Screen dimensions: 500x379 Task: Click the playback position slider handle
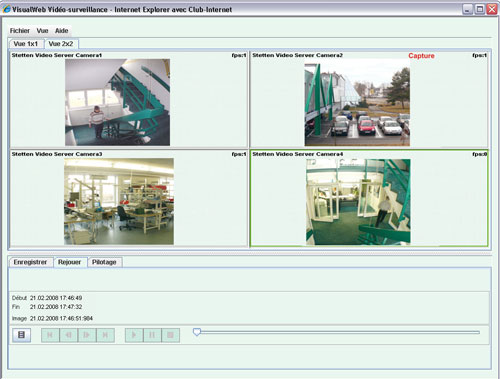[197, 332]
